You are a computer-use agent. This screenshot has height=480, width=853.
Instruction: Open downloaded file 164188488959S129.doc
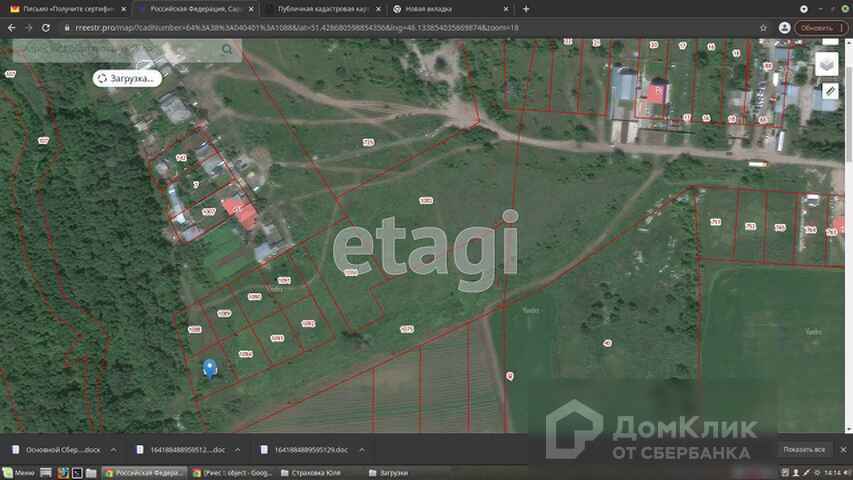305,450
